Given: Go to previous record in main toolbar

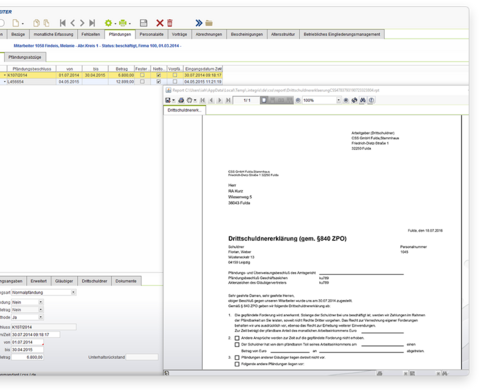Looking at the screenshot, I should click(72, 23).
